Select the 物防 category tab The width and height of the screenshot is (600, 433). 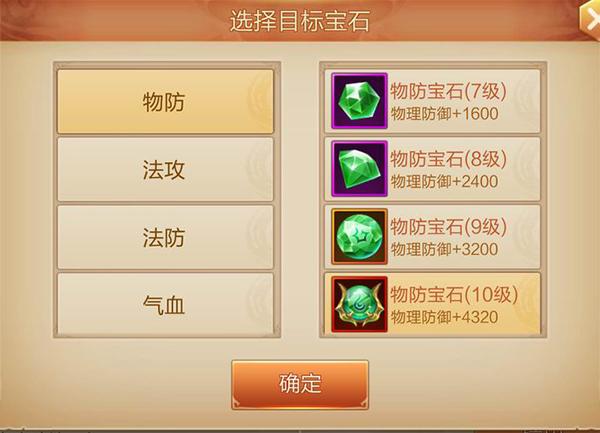pos(165,101)
